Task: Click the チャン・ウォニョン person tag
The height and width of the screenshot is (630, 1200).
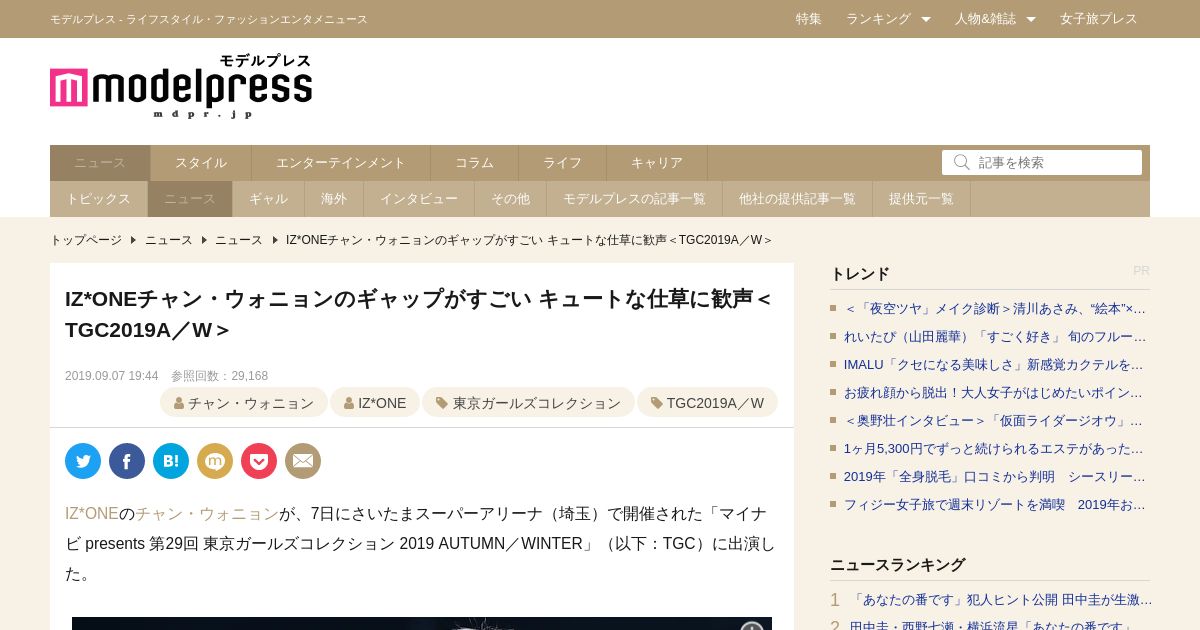Action: pos(244,403)
